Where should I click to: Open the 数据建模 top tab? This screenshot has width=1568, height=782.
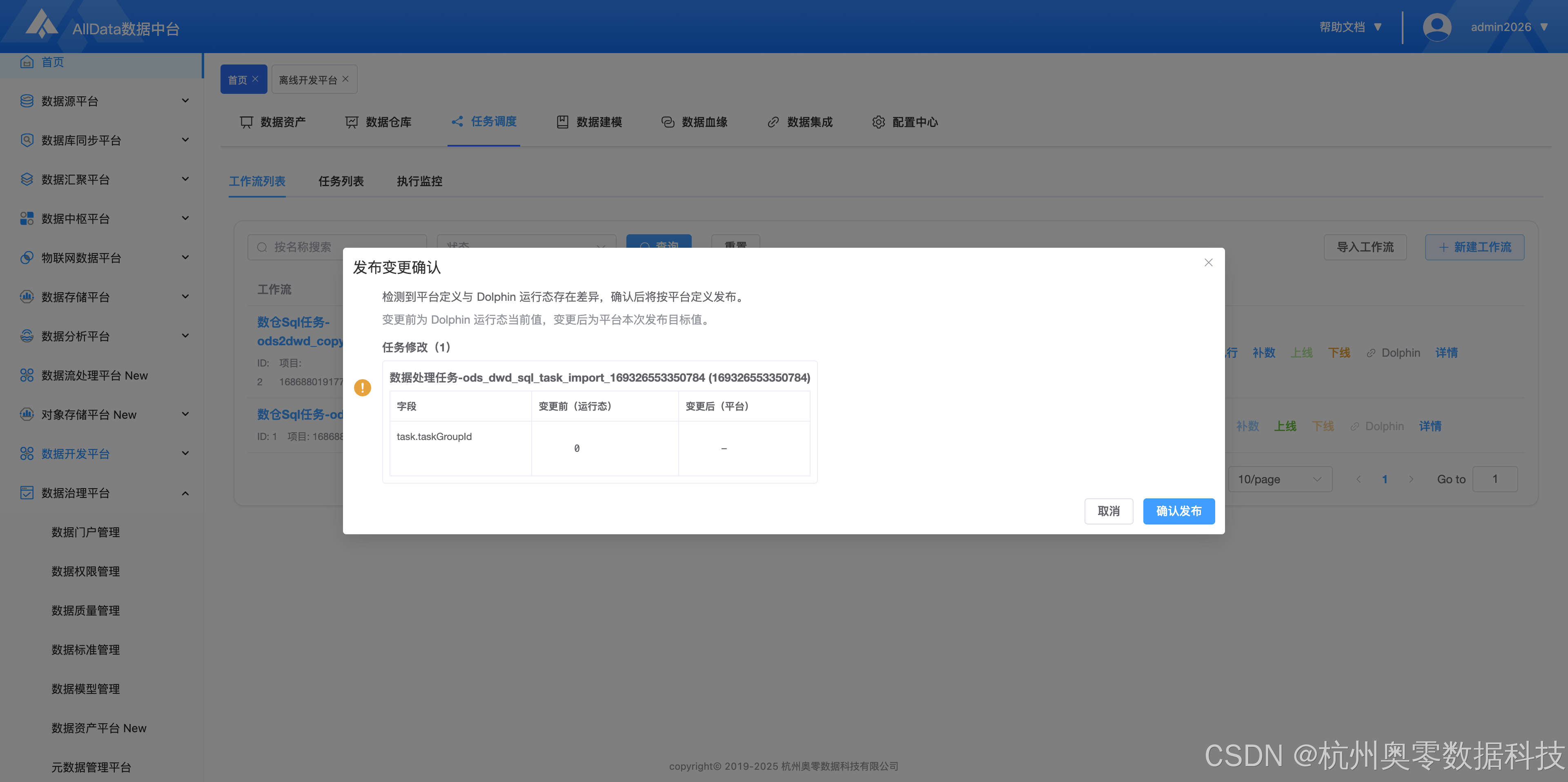click(x=589, y=122)
